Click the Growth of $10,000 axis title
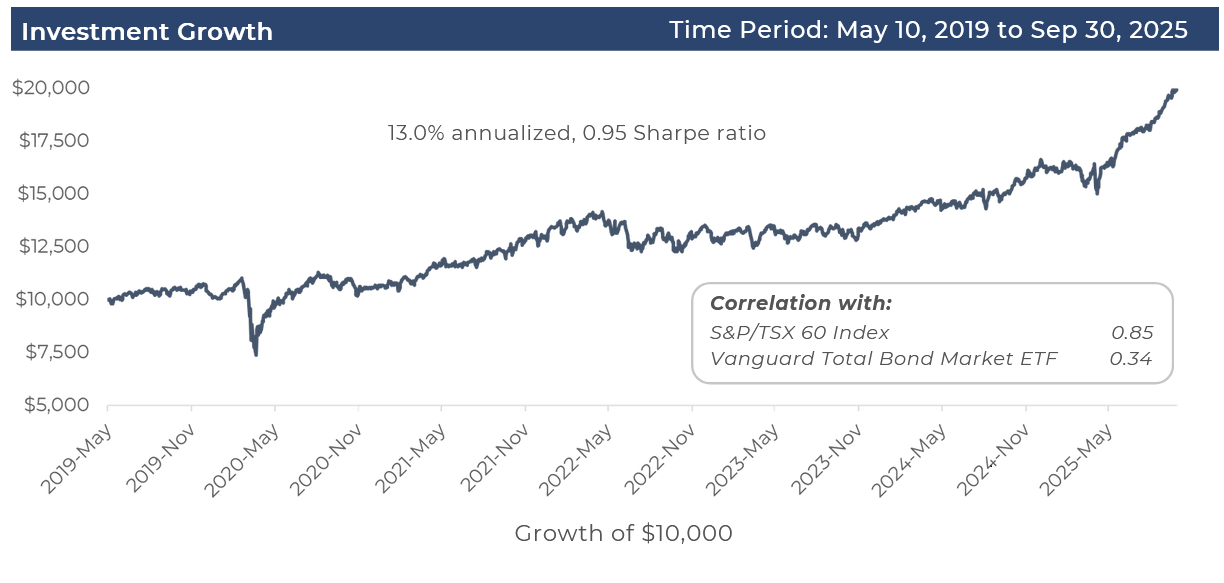Screen dimensions: 1224x583 [x=623, y=534]
